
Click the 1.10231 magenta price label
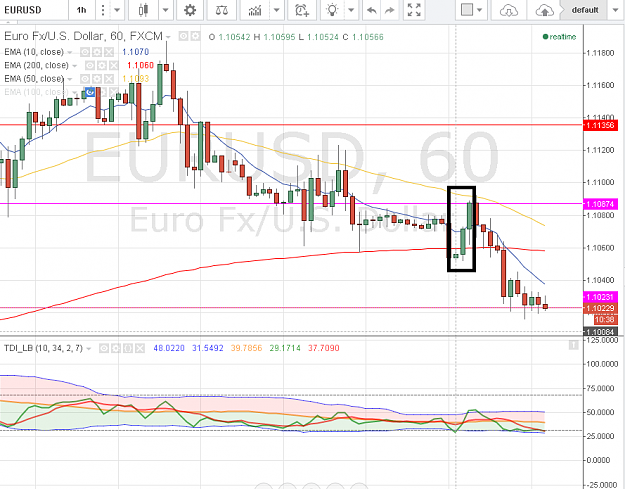click(600, 297)
